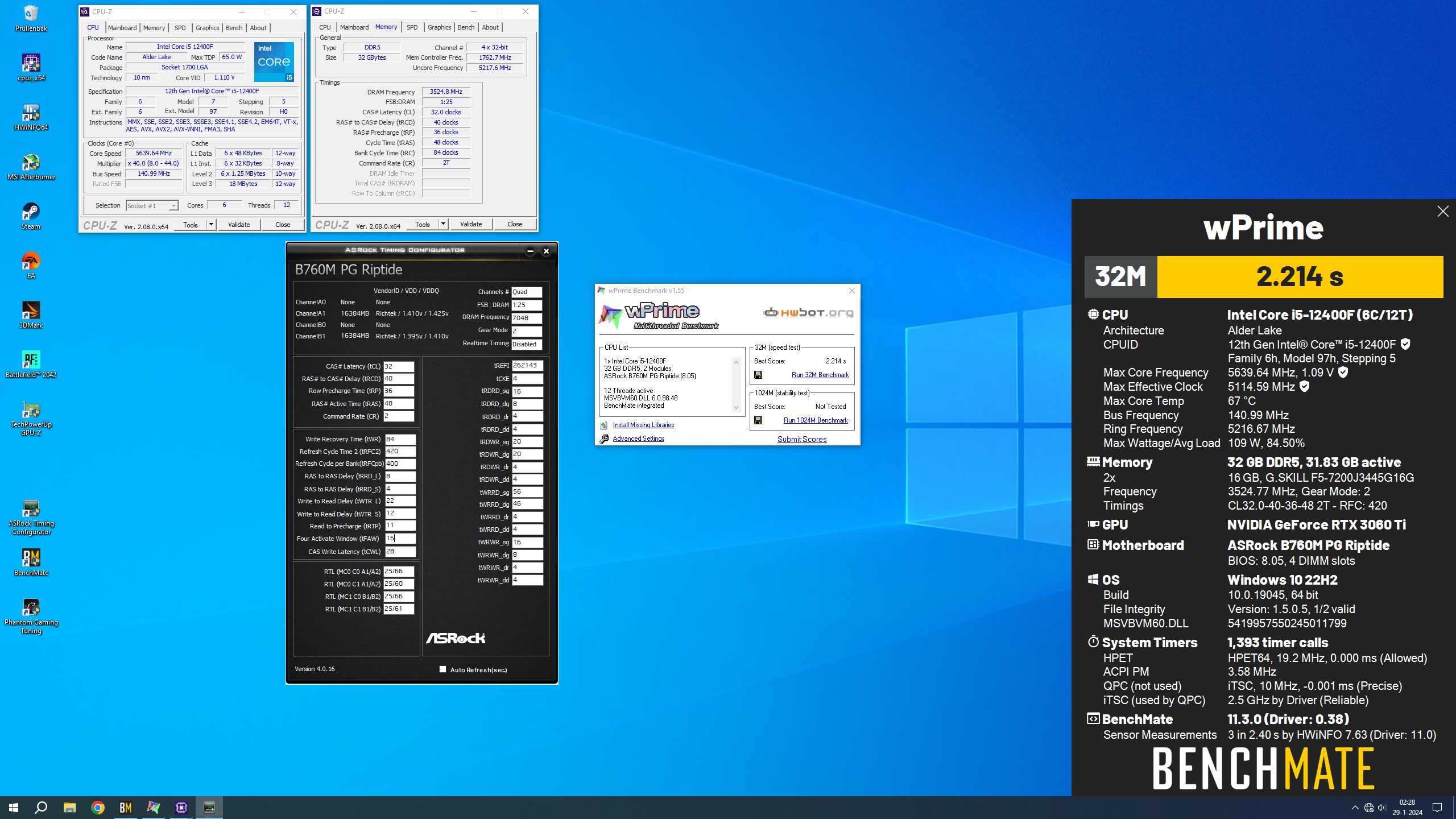Click the Four Activate Window (tFAW) field
1456x819 pixels.
tap(400, 538)
